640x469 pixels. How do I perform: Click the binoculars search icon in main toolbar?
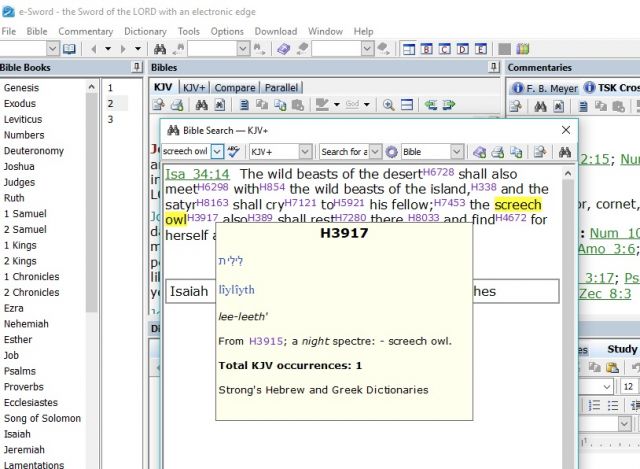pos(160,49)
